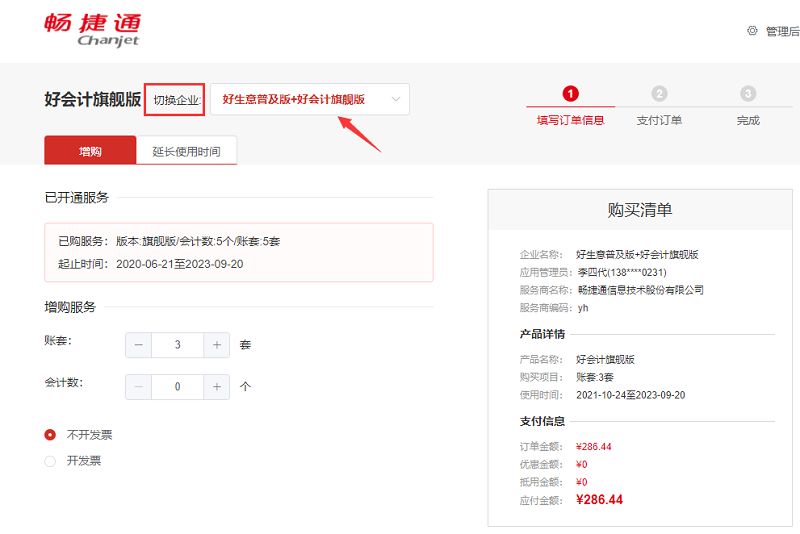This screenshot has height=534, width=800.
Task: Click the 起止时间 2020-06-21至2023-09-20 text
Action: tap(151, 264)
